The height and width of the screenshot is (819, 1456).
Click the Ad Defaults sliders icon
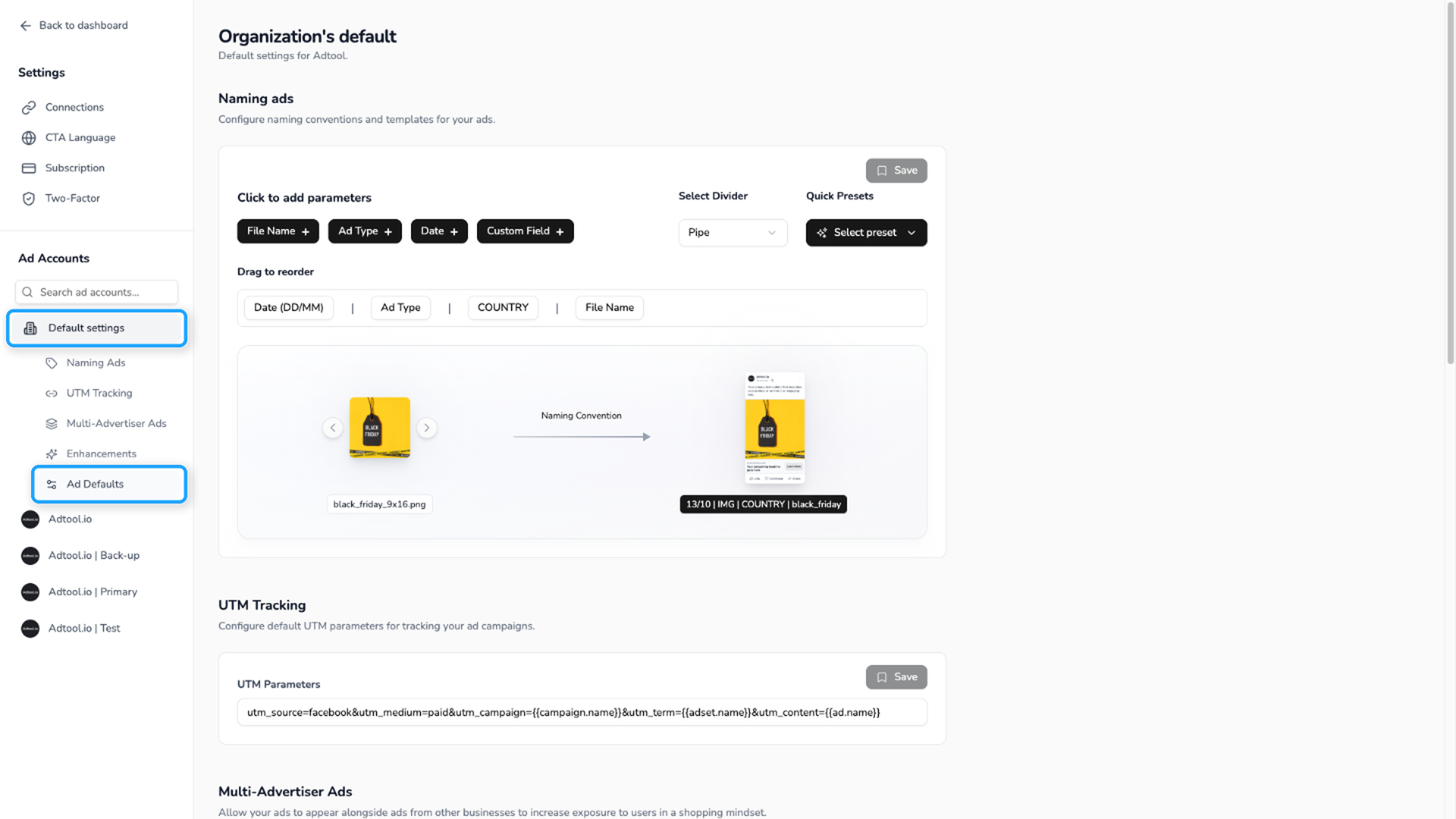52,485
